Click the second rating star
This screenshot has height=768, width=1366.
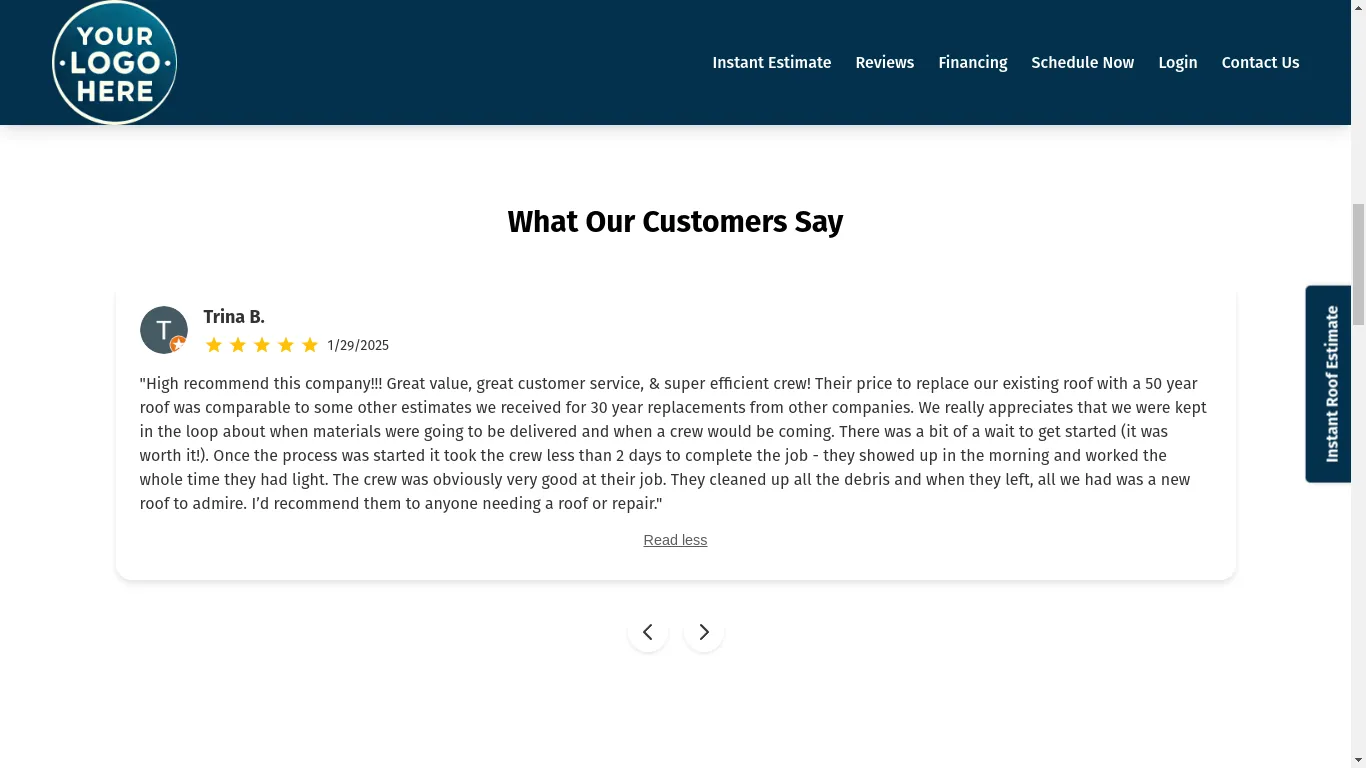pos(238,345)
